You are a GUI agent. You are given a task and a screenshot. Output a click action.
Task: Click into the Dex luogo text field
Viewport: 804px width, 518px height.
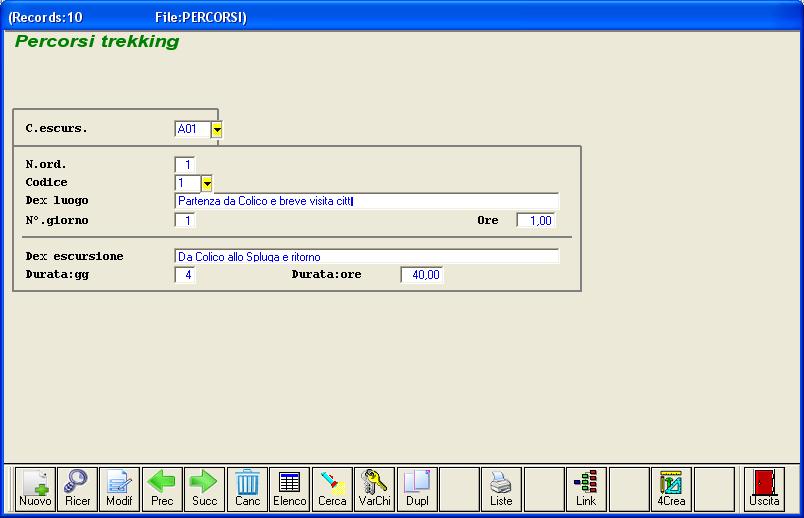tap(367, 201)
